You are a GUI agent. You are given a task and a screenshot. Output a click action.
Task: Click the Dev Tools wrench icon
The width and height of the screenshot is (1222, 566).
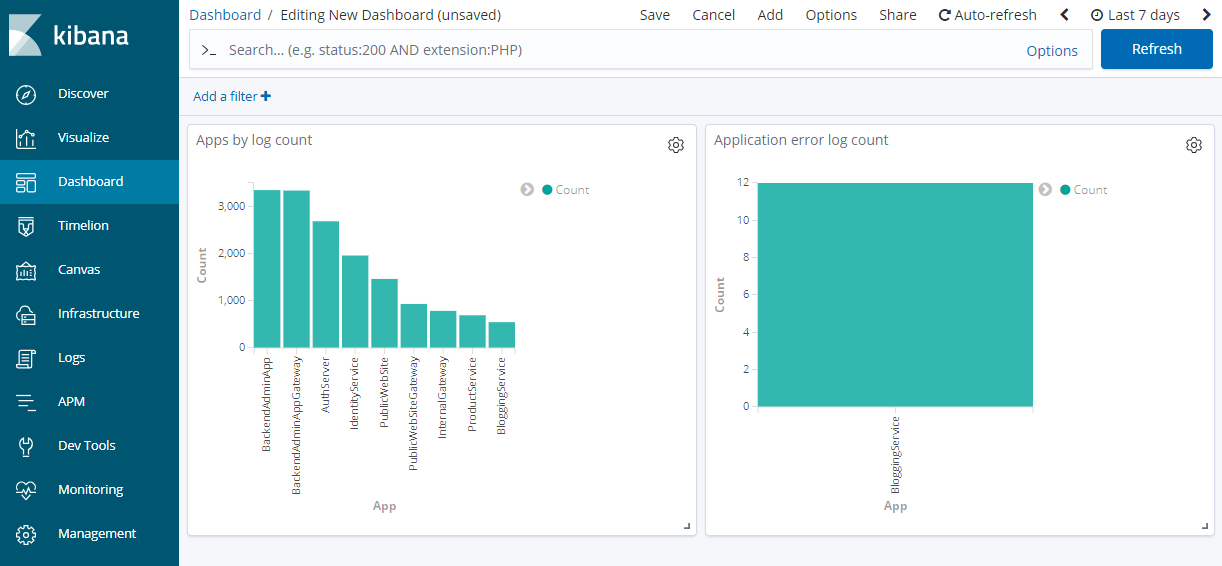pyautogui.click(x=26, y=446)
